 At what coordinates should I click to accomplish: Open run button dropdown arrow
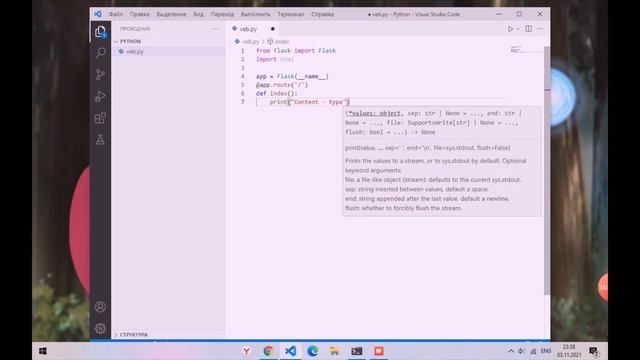coord(518,29)
